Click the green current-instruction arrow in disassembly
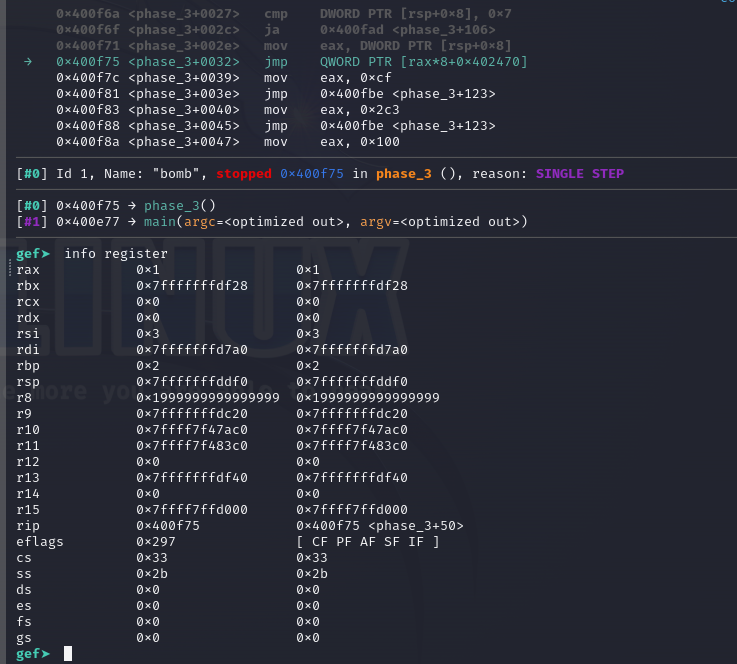 (29, 62)
